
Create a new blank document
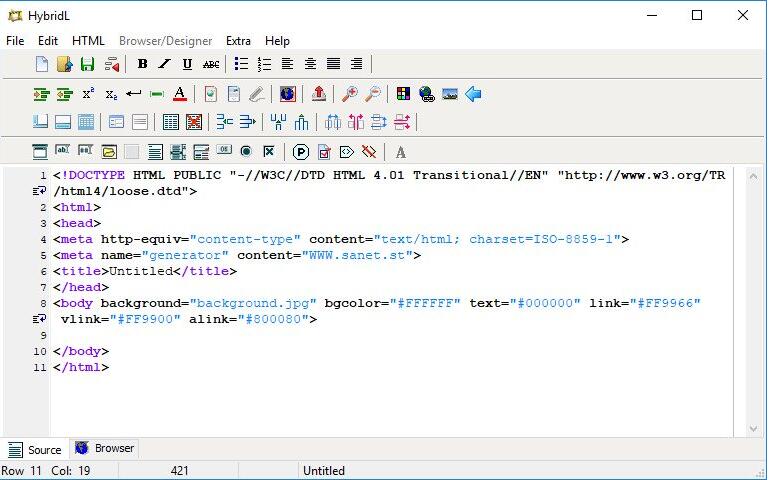pos(42,64)
